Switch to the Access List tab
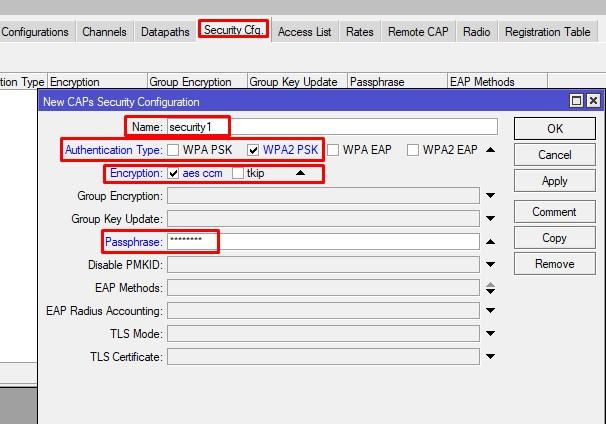Image resolution: width=606 pixels, height=424 pixels. [x=304, y=32]
